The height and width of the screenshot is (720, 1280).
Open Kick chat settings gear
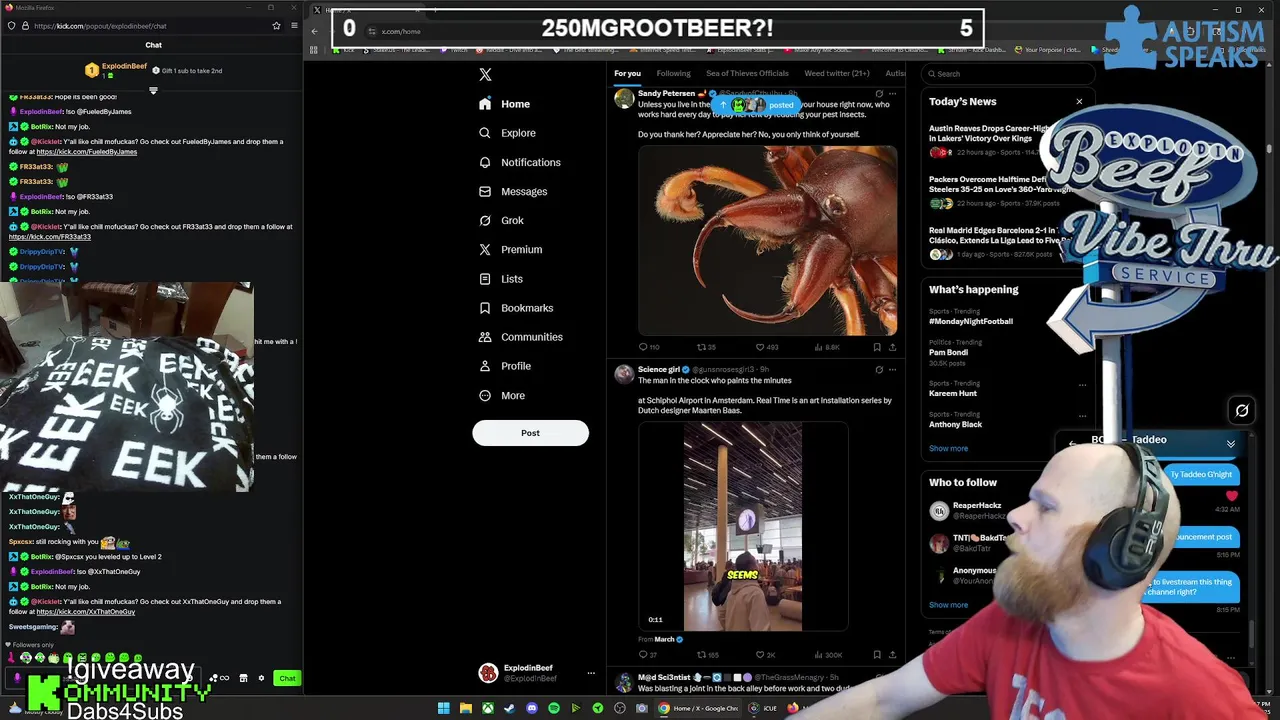coord(261,678)
